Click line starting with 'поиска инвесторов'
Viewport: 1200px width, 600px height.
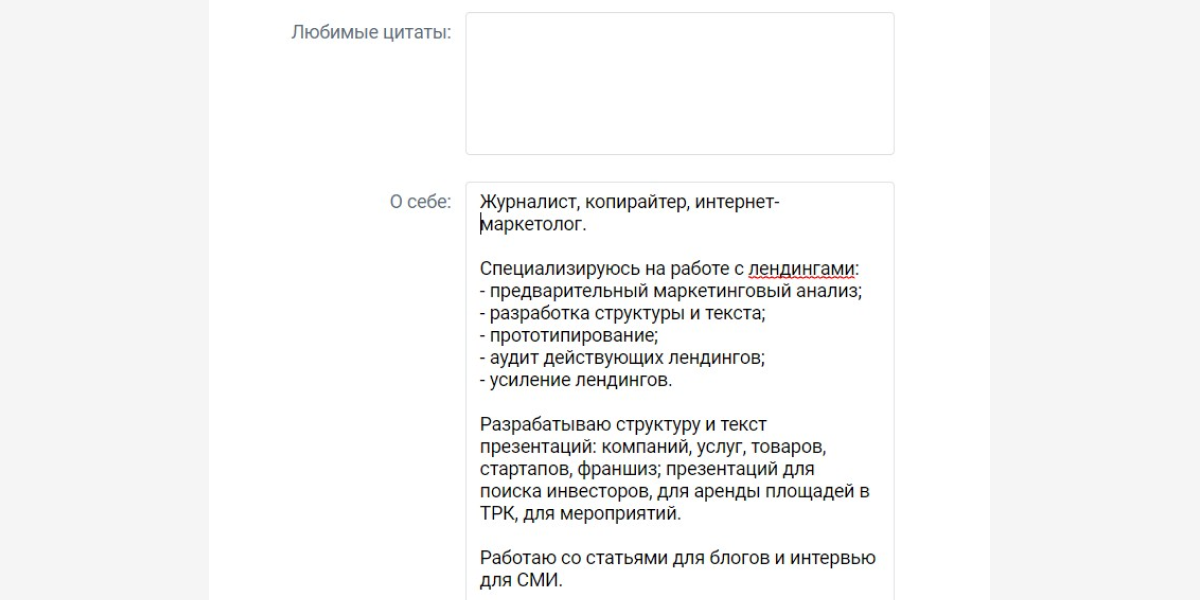[674, 491]
